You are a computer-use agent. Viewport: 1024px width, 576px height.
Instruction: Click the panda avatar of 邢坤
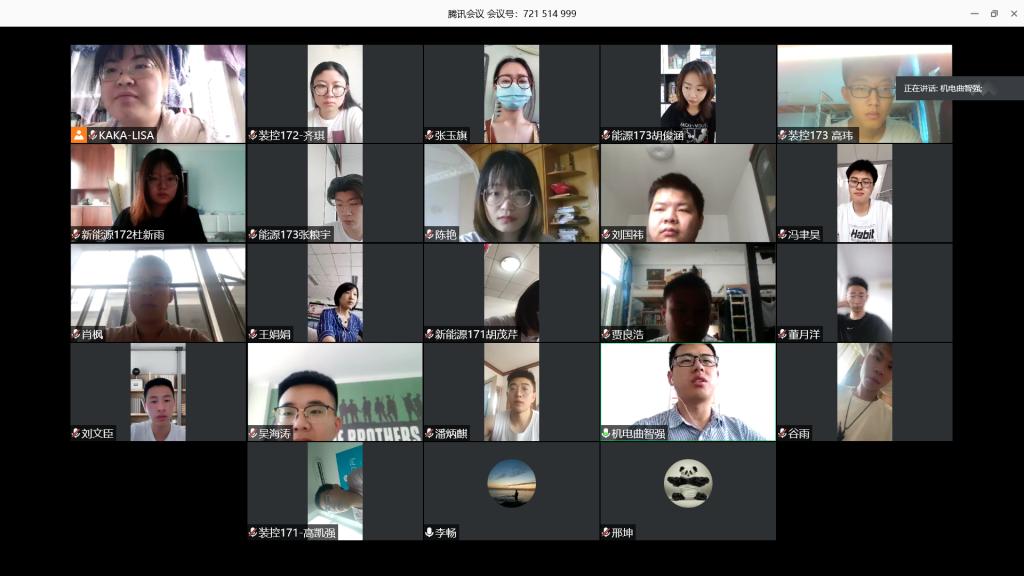tap(688, 483)
